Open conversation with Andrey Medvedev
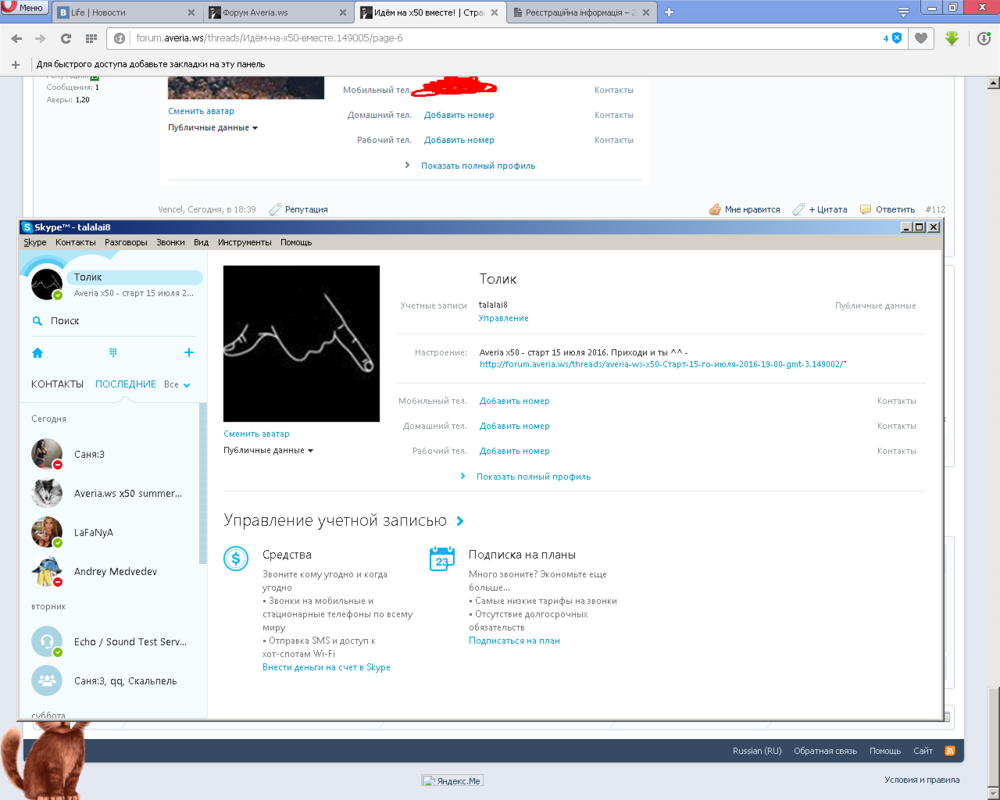Image resolution: width=1000 pixels, height=800 pixels. coord(115,572)
